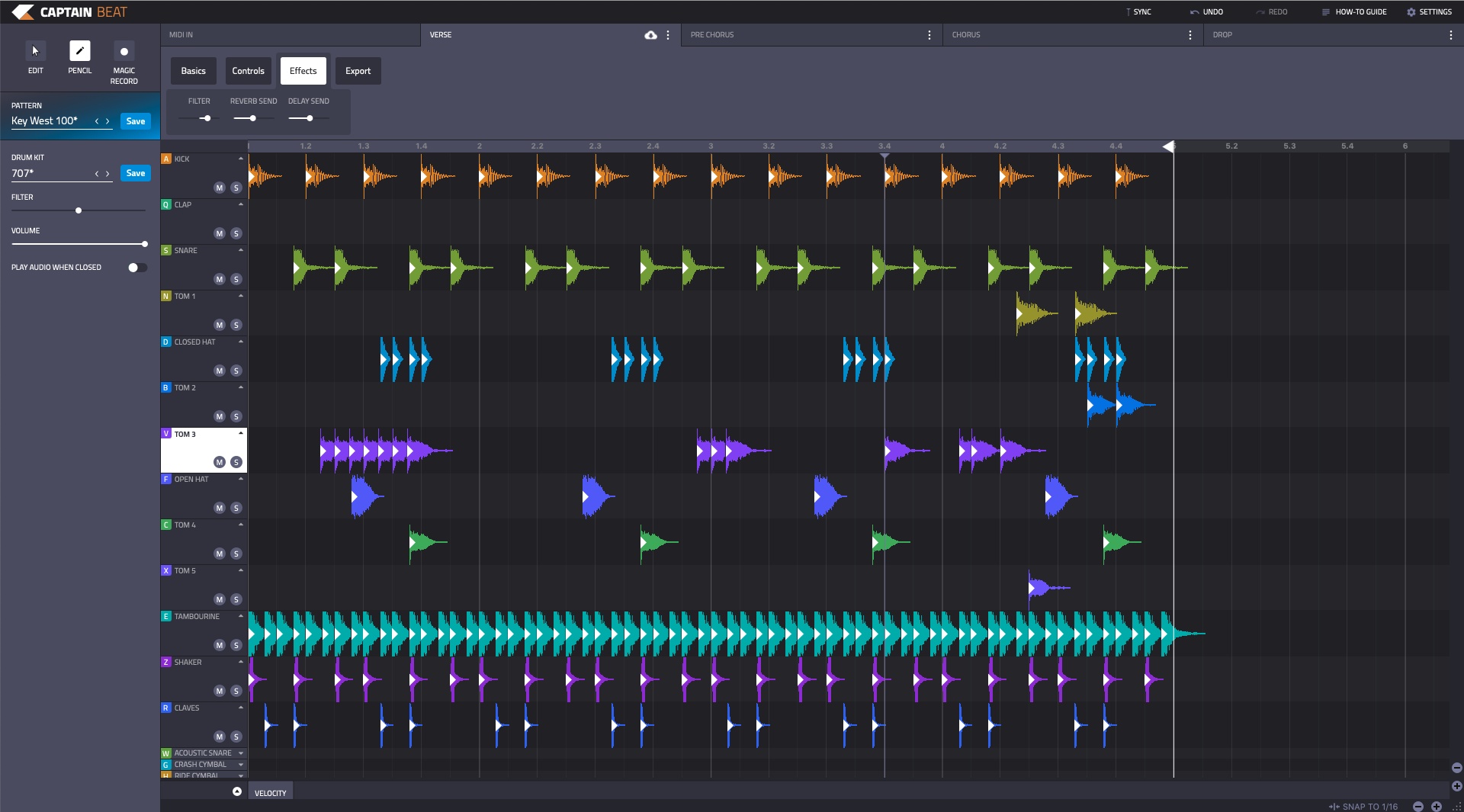Open the How-To Guide

1360,12
